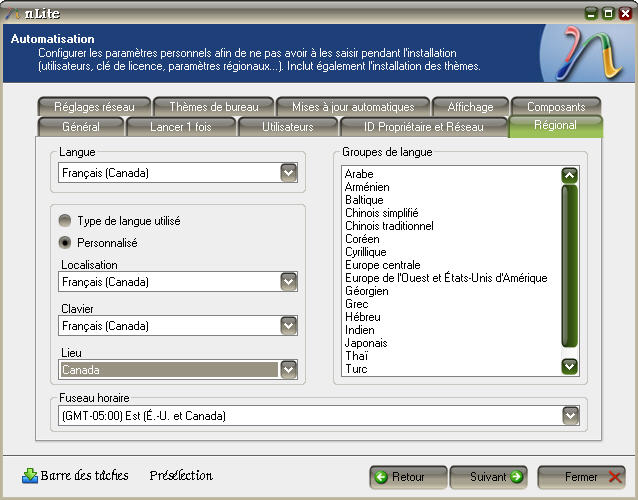Select Coréen in the language list

click(362, 239)
